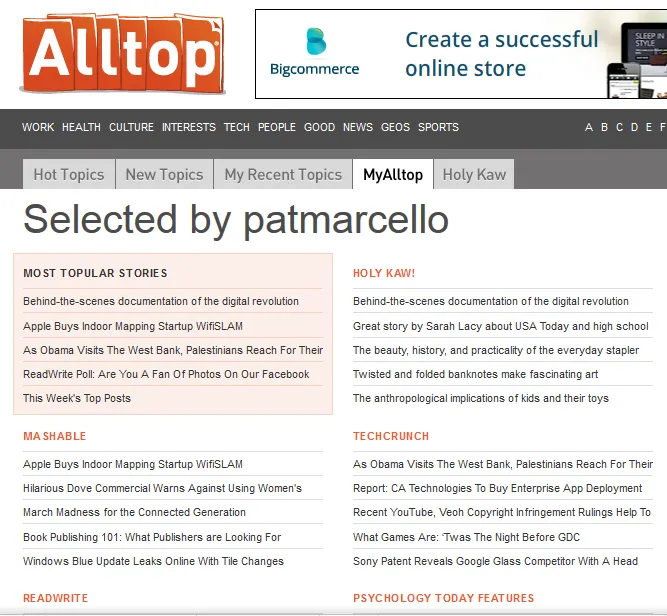This screenshot has height=616, width=667.
Task: Open PSYCHOLOGY TODAY FEATURES section heading
Action: (x=443, y=598)
